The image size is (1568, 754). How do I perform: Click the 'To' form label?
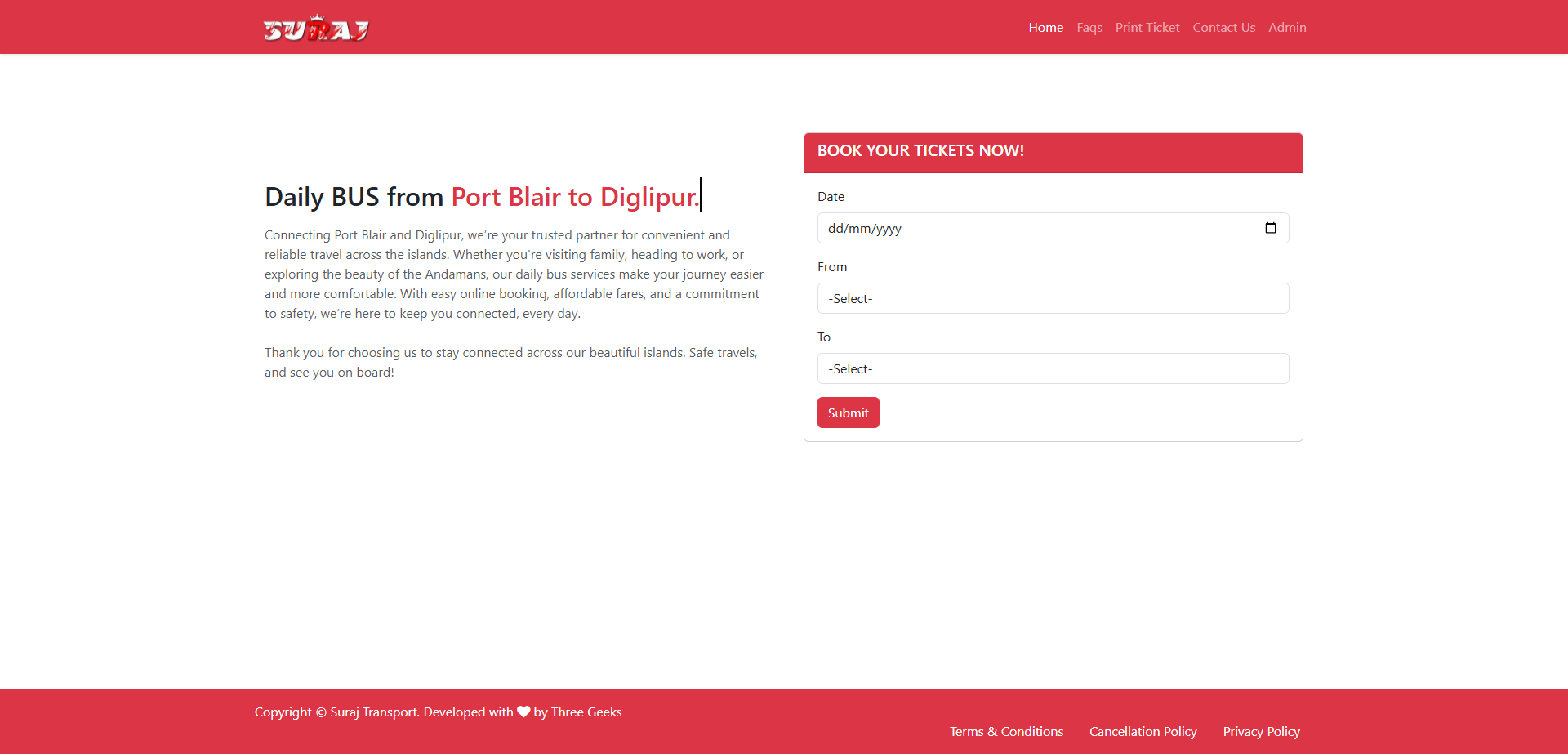click(x=824, y=337)
